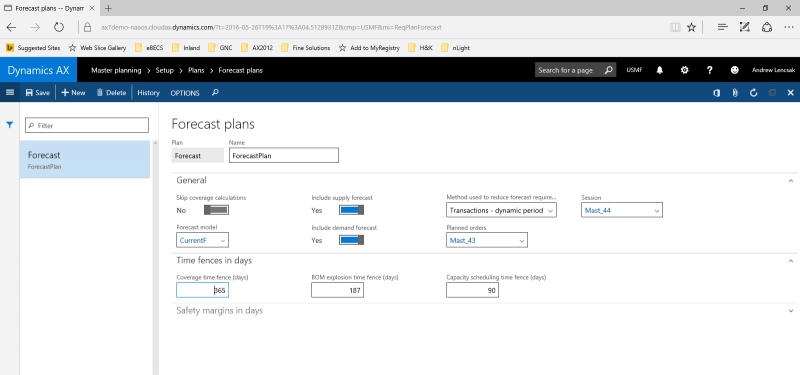Open Andrew Lencsak user menu

772,70
